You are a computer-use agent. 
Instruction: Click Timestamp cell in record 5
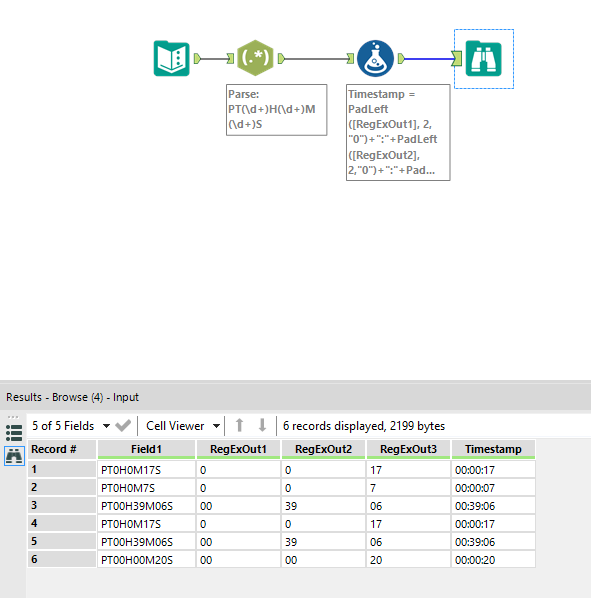493,542
